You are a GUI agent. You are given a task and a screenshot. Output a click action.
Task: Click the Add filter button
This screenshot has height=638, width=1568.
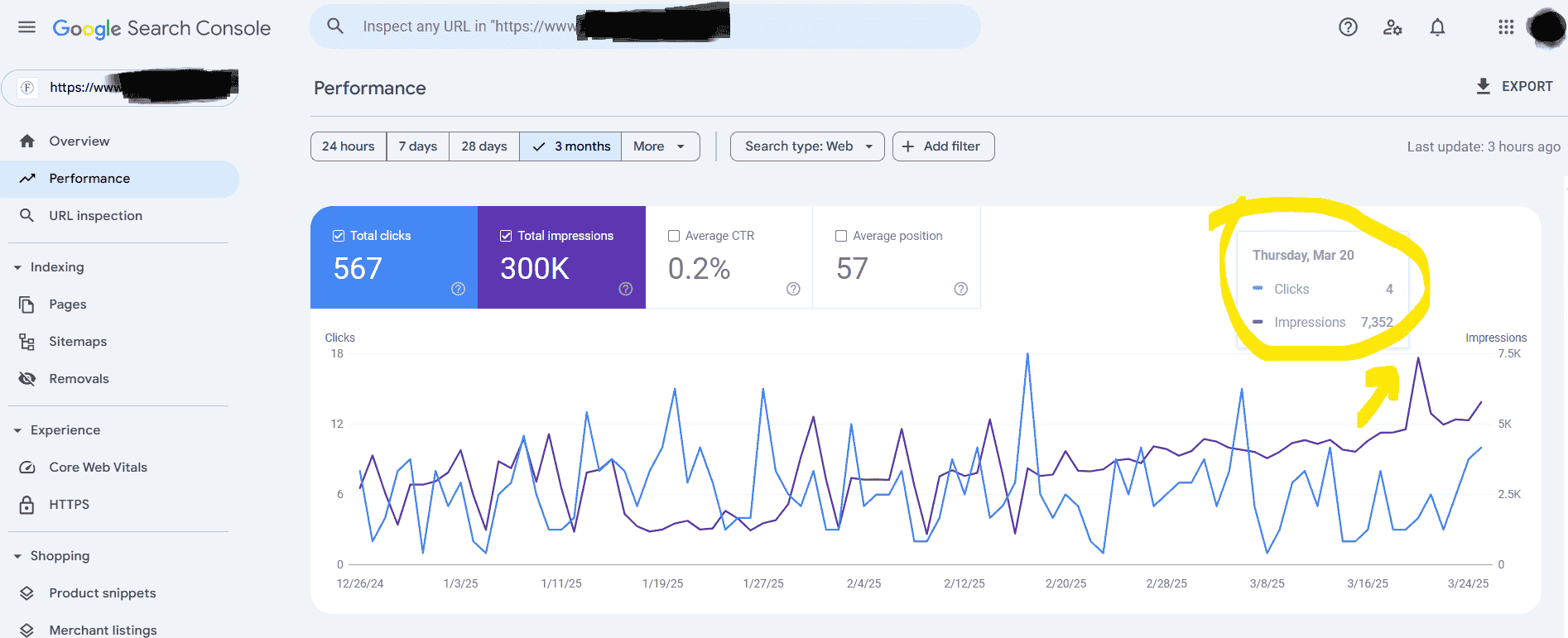point(943,146)
